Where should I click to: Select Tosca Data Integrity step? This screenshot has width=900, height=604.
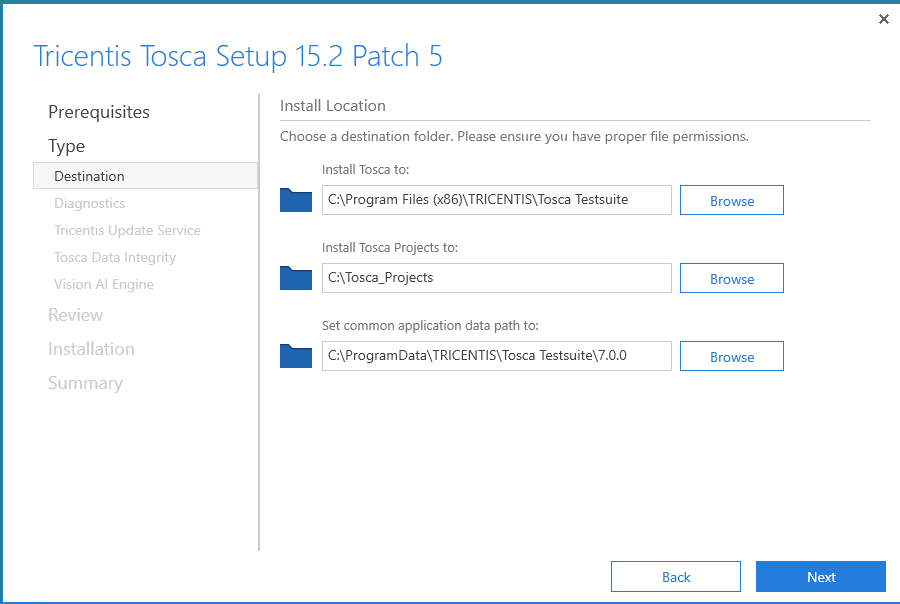[x=115, y=257]
